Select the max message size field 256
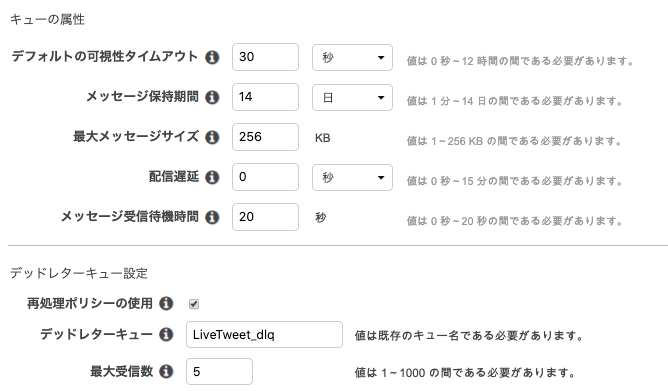Viewport: 668px width, 391px height. (265, 137)
